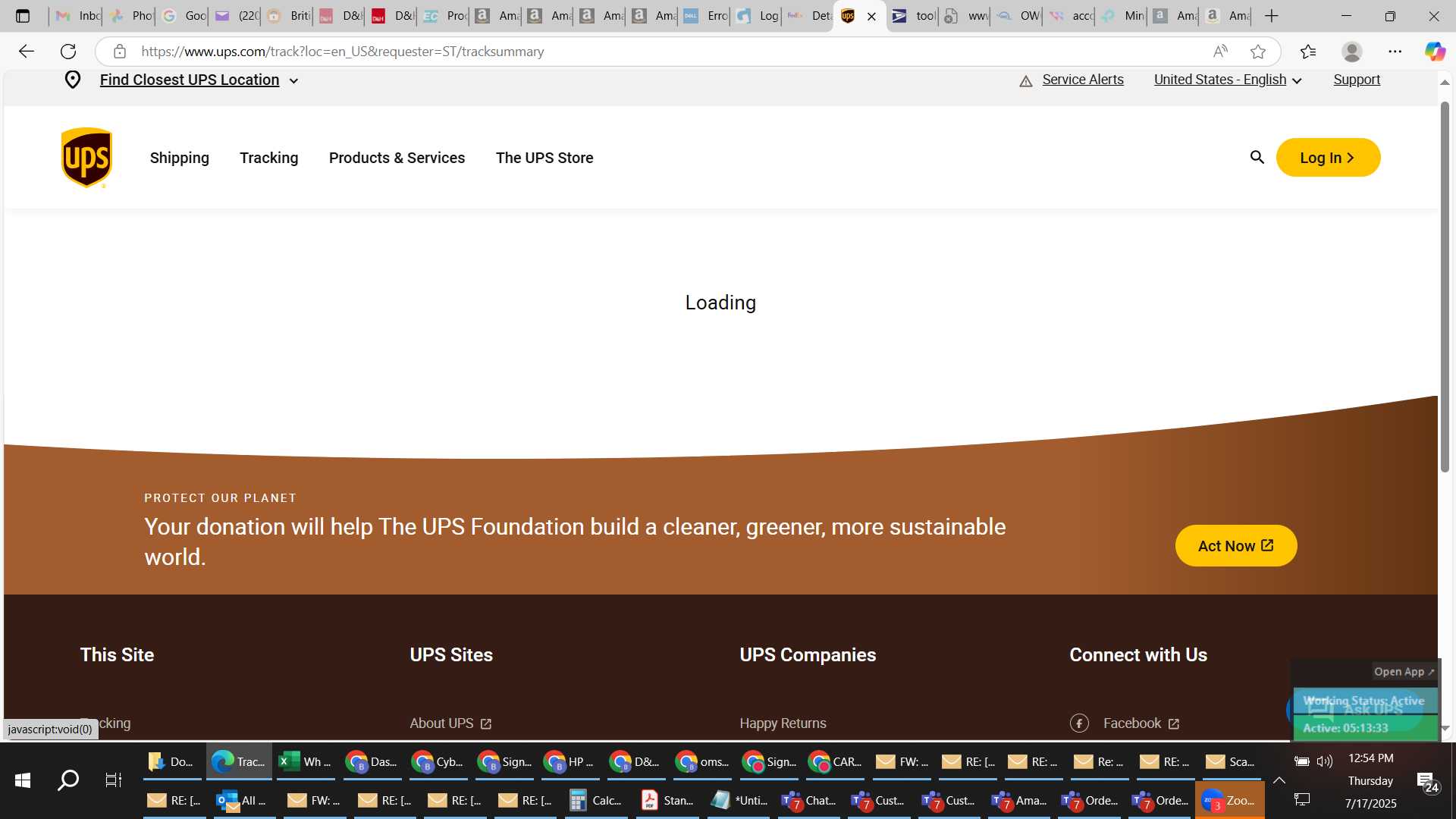Open Task View on the taskbar
This screenshot has width=1456, height=819.
114,780
